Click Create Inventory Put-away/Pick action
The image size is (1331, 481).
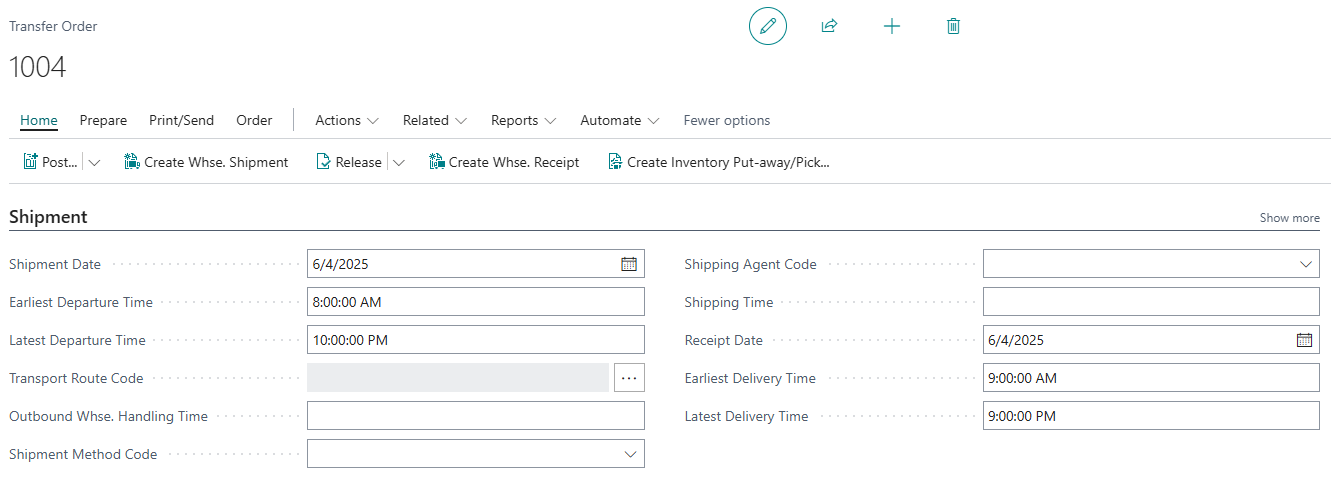coord(719,162)
